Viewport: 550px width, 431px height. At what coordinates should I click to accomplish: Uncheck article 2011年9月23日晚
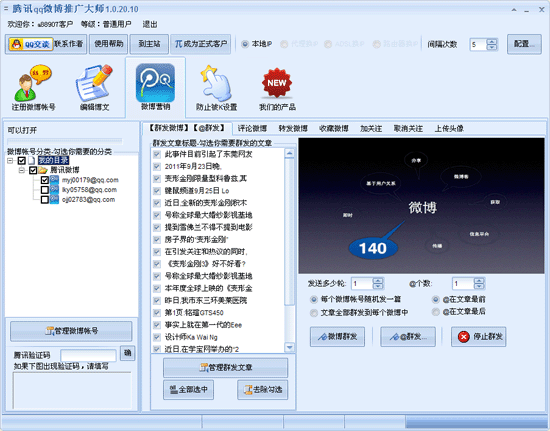157,166
